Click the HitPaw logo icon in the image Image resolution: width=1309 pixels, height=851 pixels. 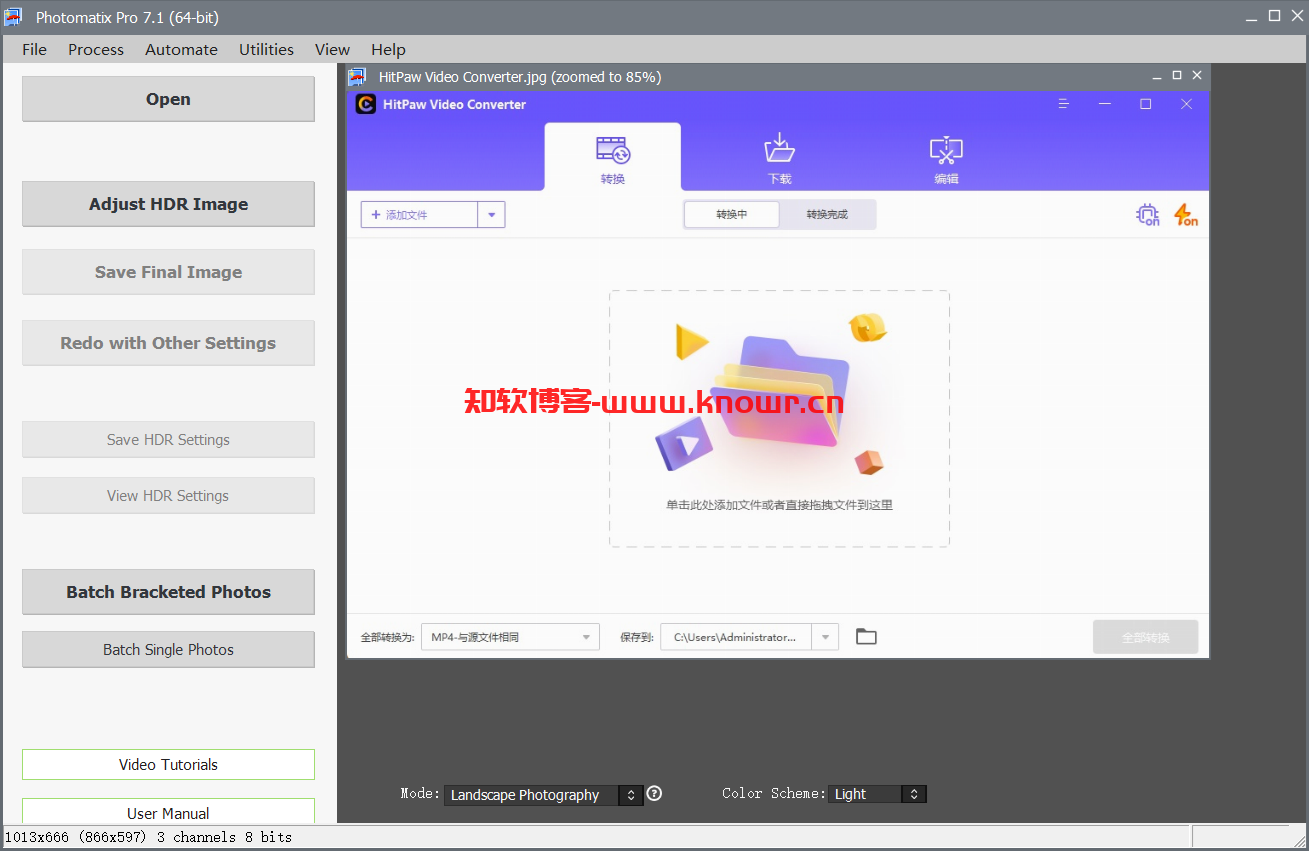(x=366, y=104)
